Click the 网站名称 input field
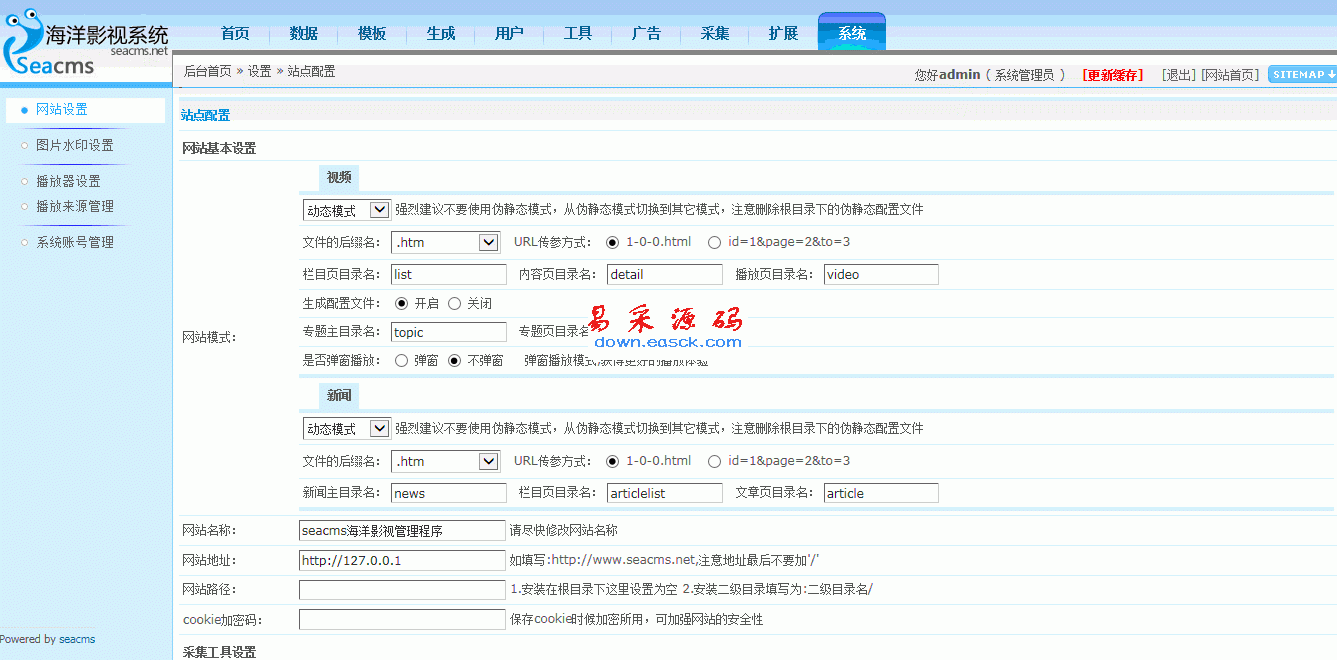The width and height of the screenshot is (1337, 660). [x=402, y=530]
